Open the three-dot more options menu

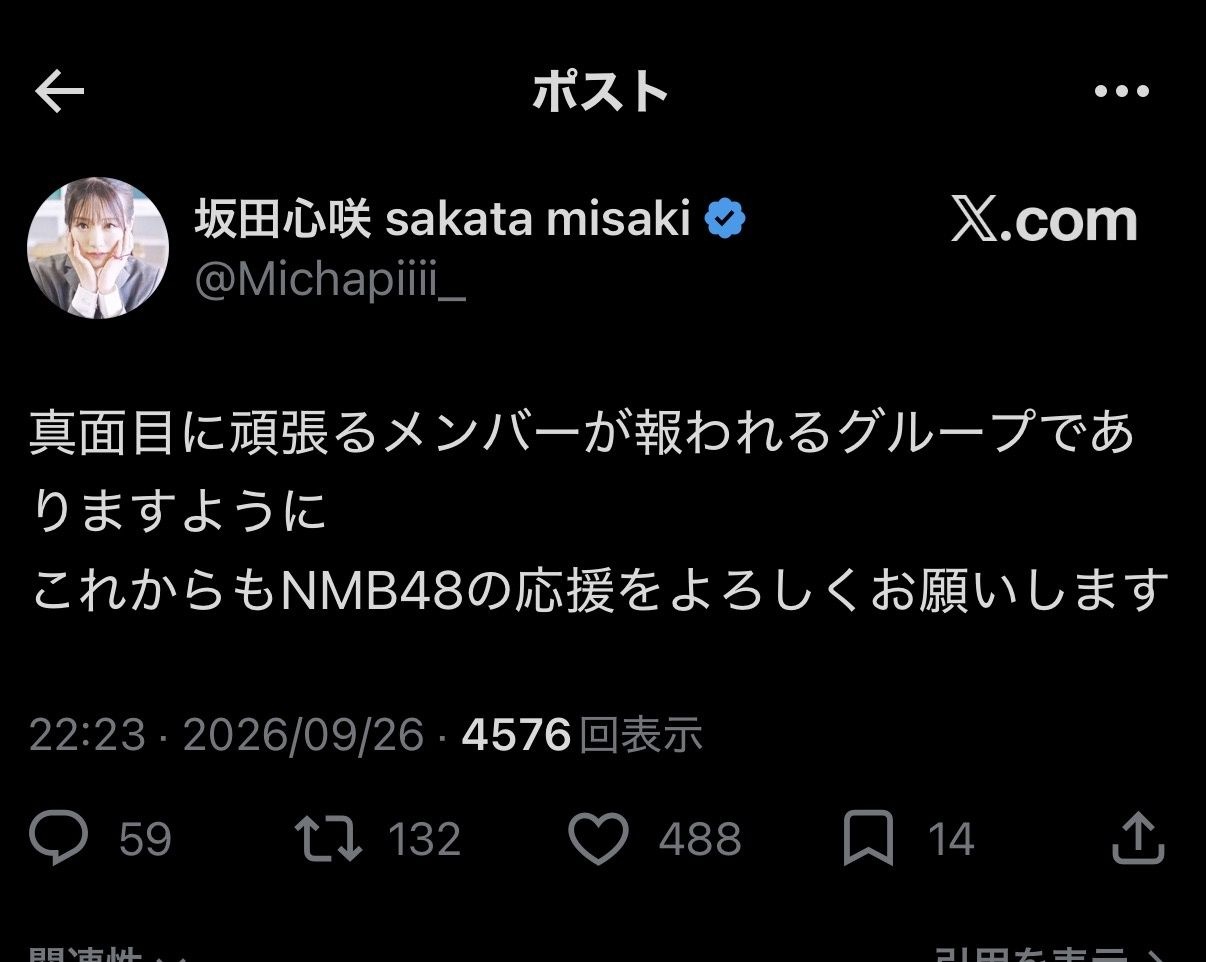[1122, 92]
